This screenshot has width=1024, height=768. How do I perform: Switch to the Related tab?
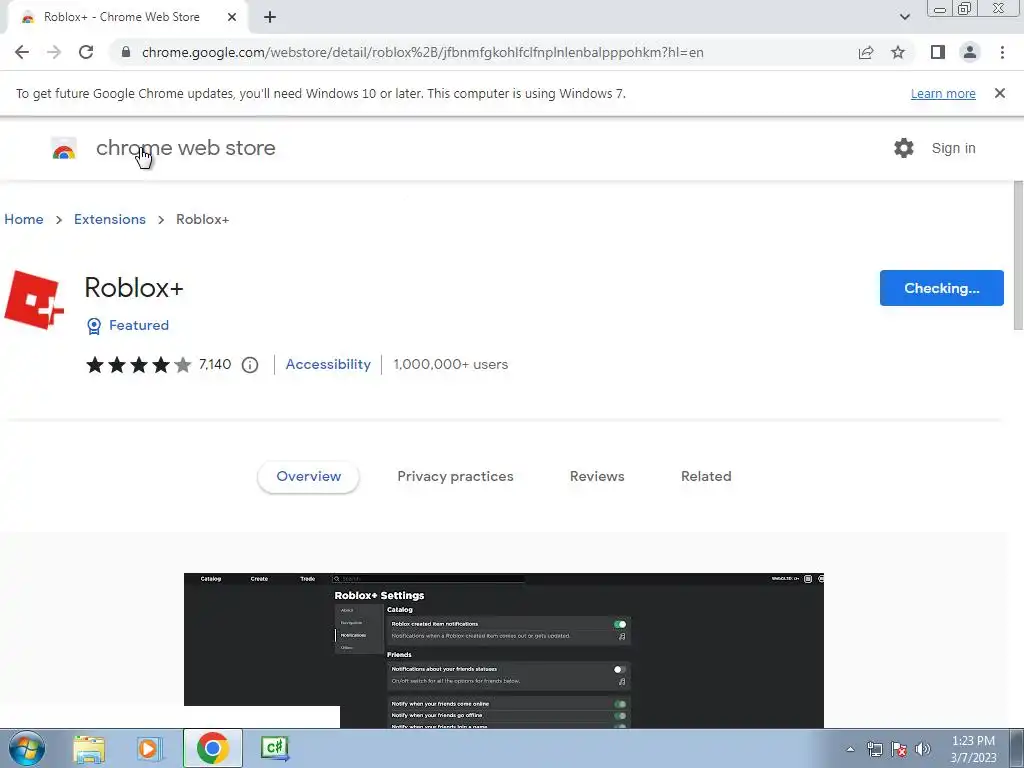coord(706,477)
